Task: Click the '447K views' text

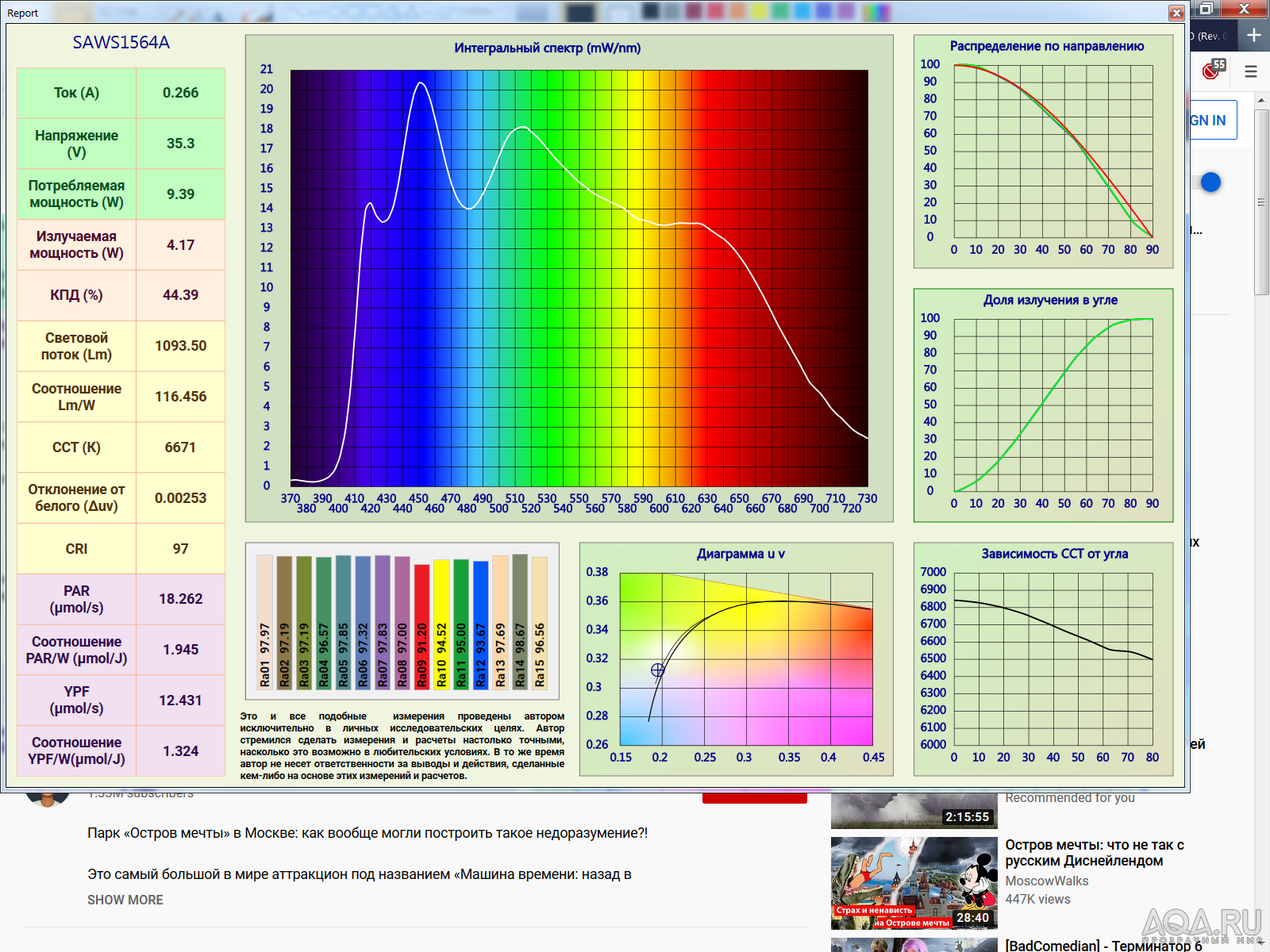Action: pos(1037,899)
